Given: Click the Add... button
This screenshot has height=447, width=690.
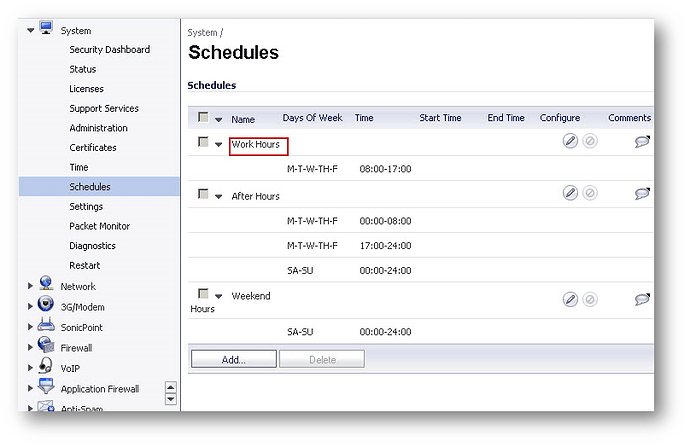Looking at the screenshot, I should [233, 359].
